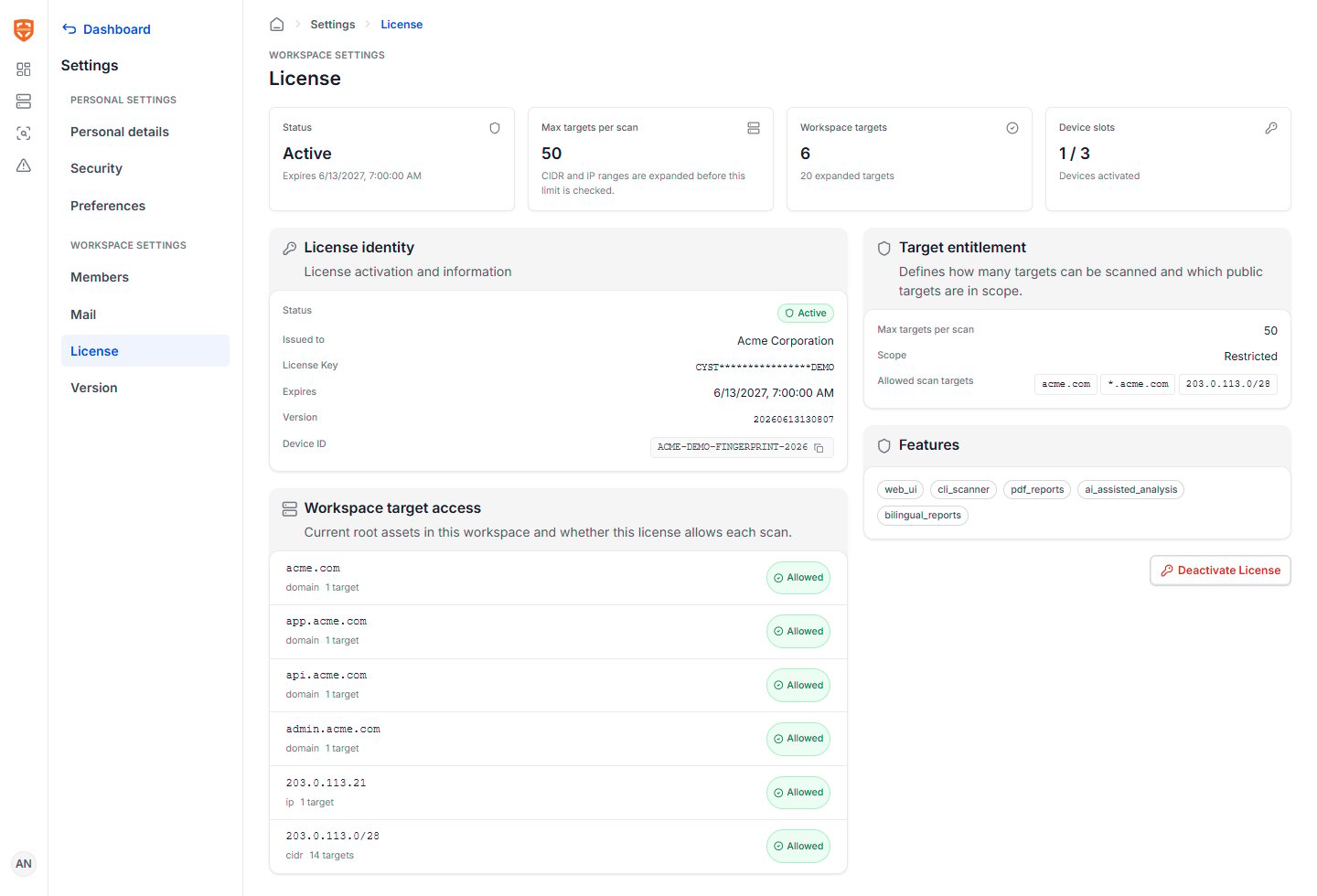Click the '20 expanded targets' text
Image resolution: width=1317 pixels, height=896 pixels.
[x=847, y=176]
